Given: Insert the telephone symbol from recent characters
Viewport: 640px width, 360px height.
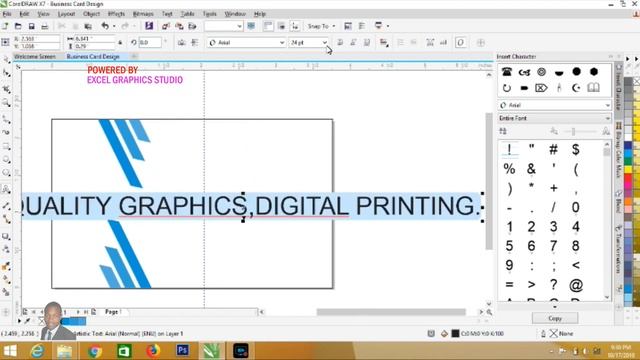Looking at the screenshot, I should click(x=507, y=72).
